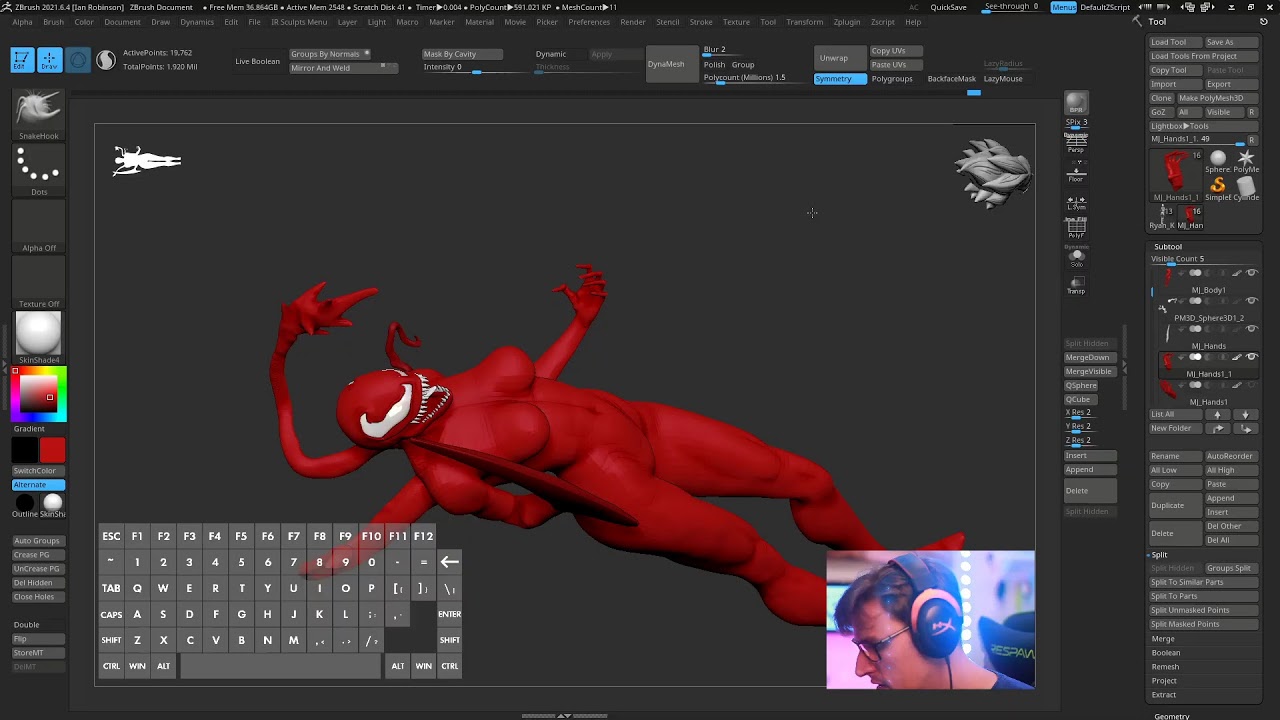Viewport: 1280px width, 720px height.
Task: Select the Ryan_K mannequin tool
Action: click(1163, 215)
